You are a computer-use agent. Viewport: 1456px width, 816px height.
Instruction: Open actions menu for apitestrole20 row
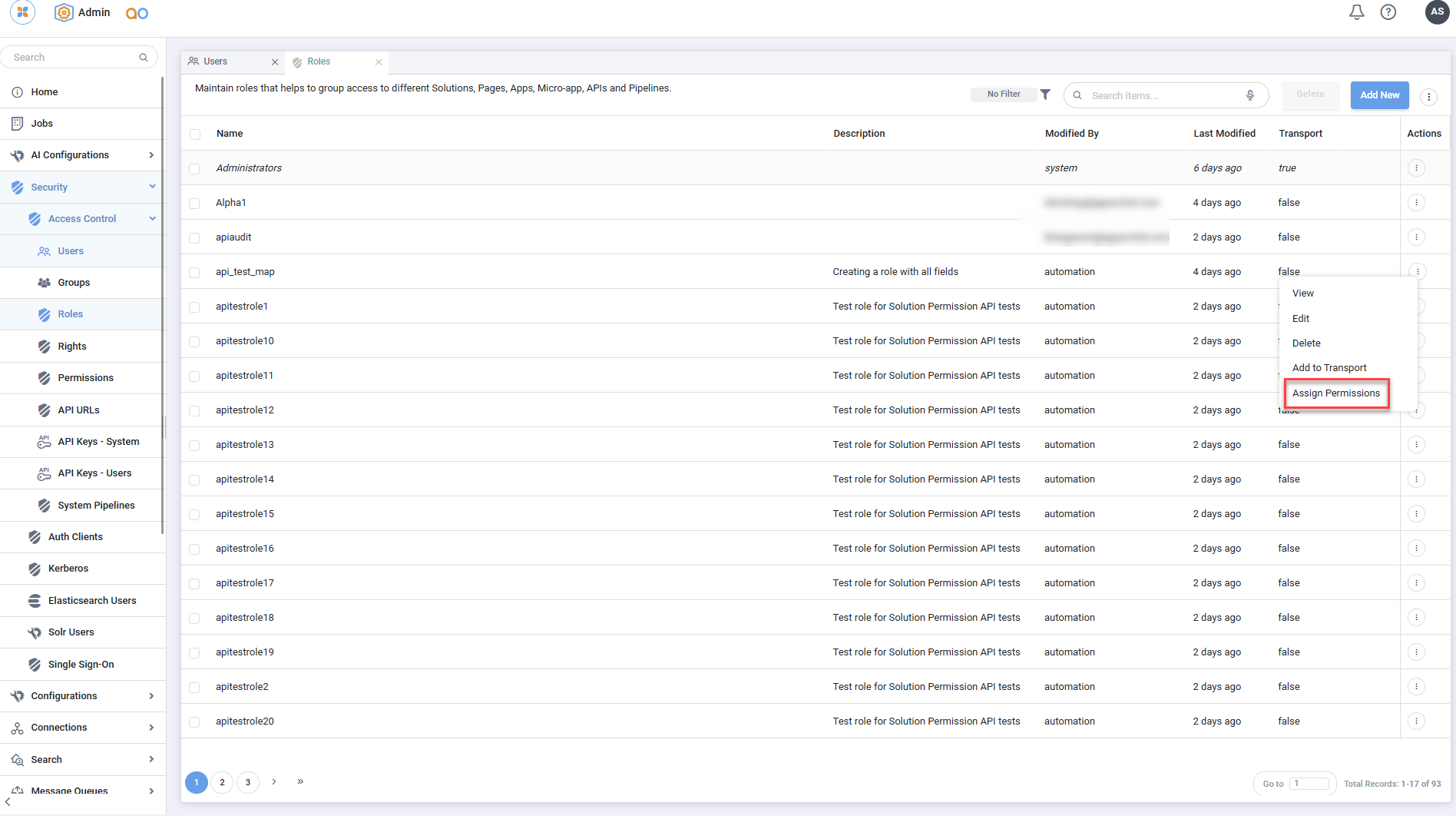point(1416,721)
